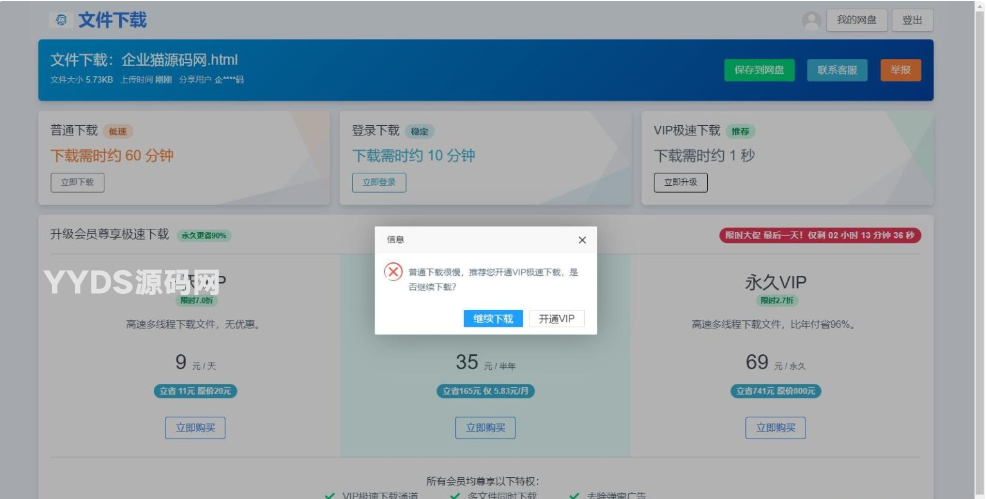Click 立即升级 under VIP极速下载
Screen dimensions: 987x499
681,182
